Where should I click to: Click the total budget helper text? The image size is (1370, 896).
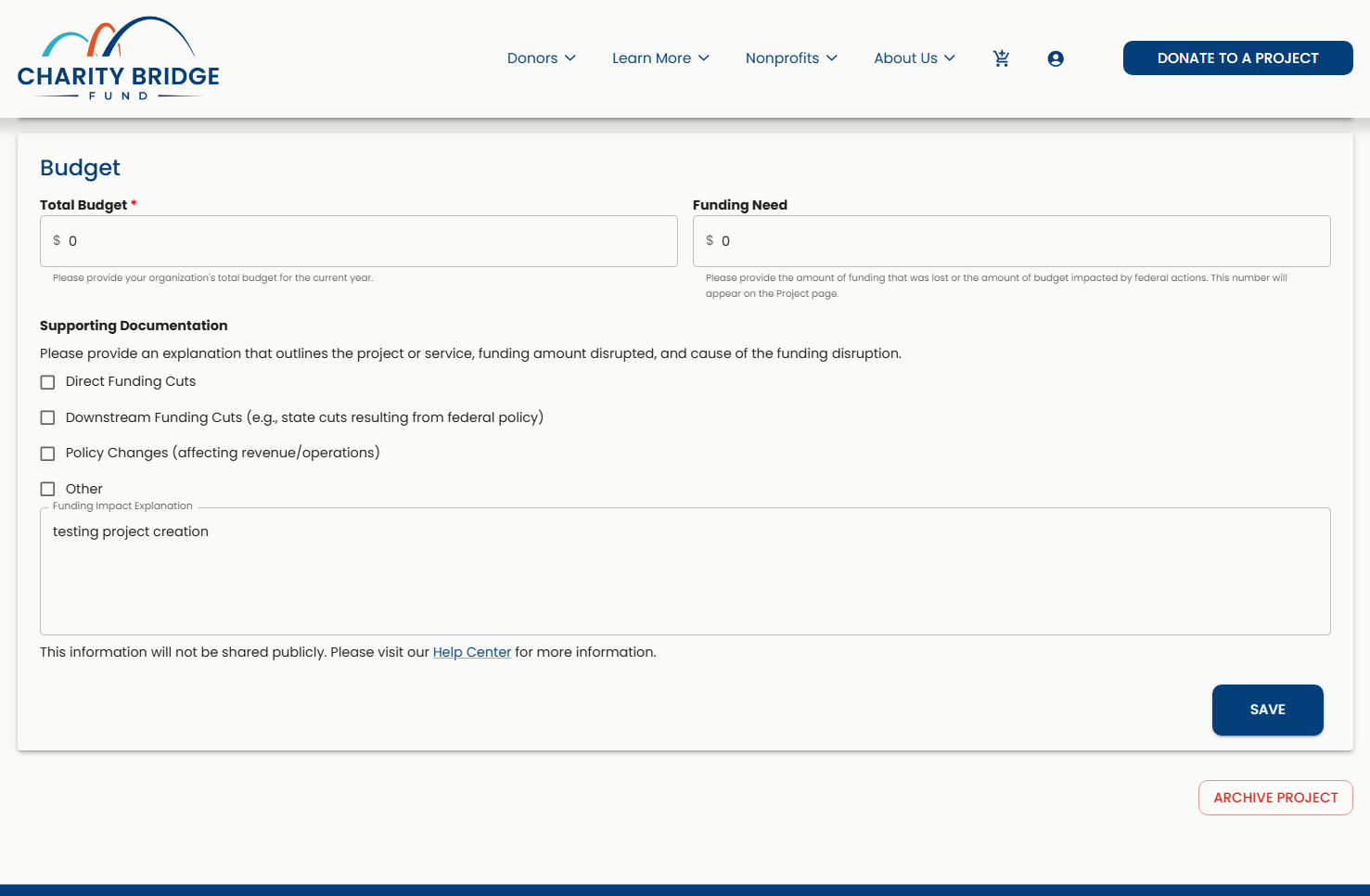point(213,278)
